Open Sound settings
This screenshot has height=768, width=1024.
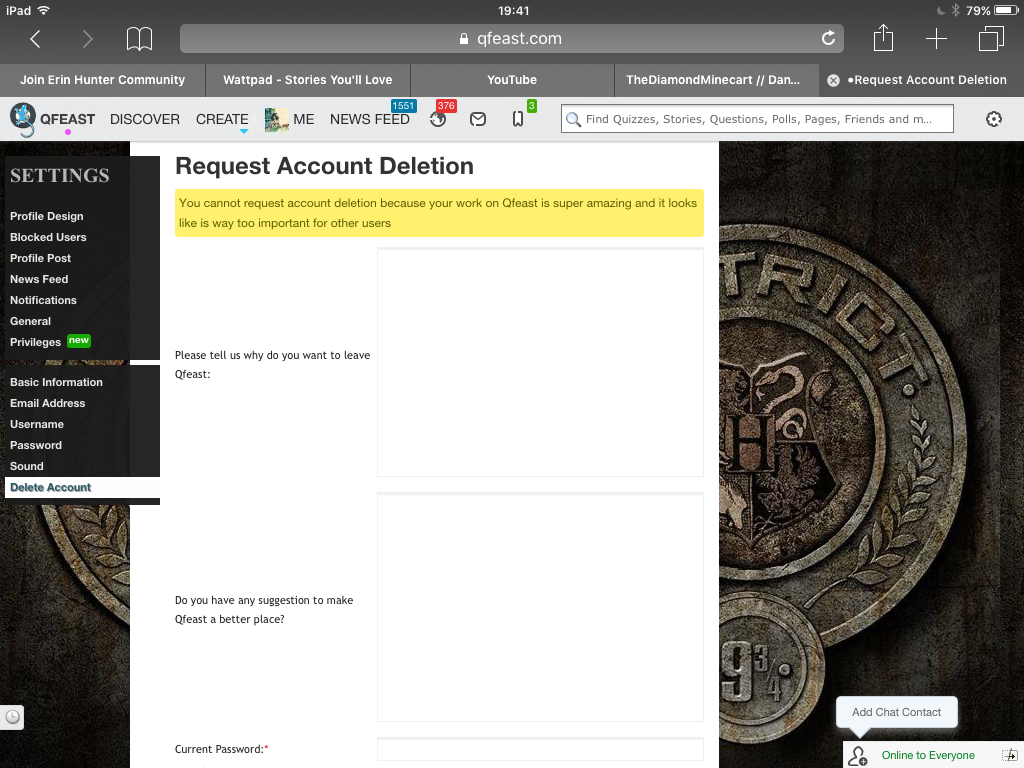27,466
